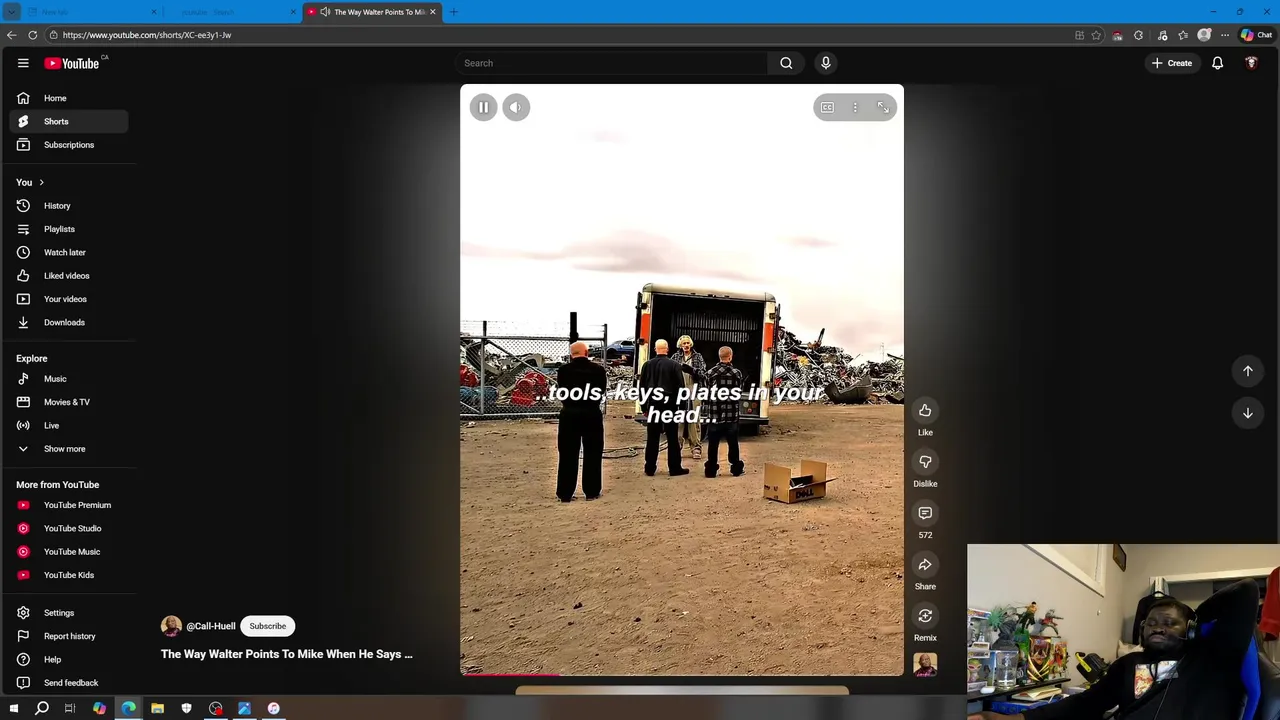Go to next Short with down arrow
This screenshot has height=720, width=1280.
(x=1248, y=413)
